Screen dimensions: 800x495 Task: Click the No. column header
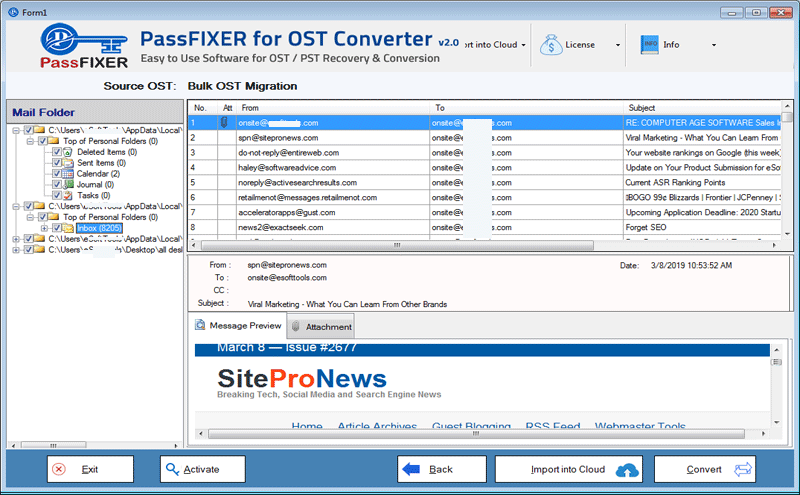click(203, 108)
